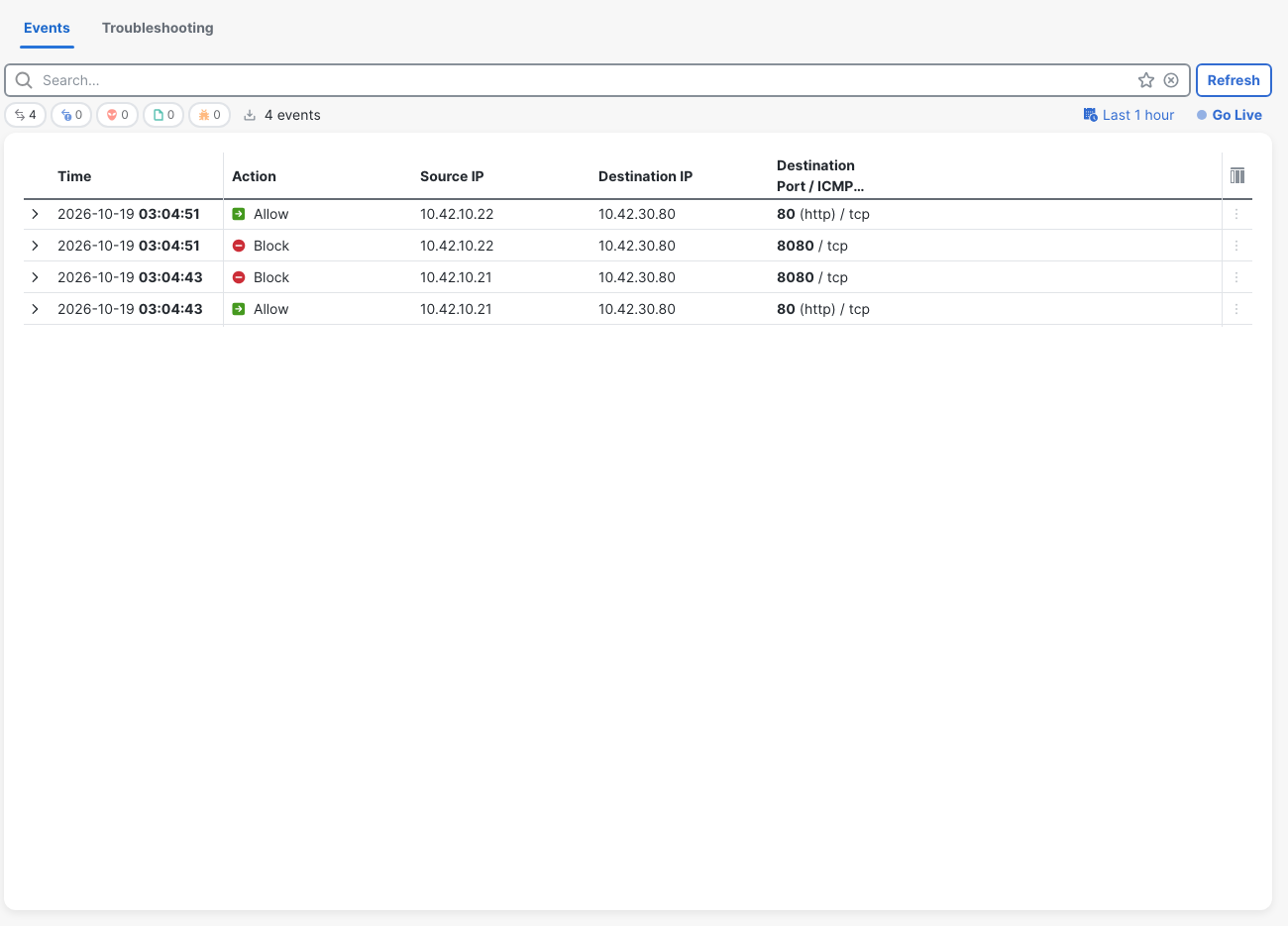The height and width of the screenshot is (926, 1288).
Task: Focus the Search input field
Action: (585, 80)
